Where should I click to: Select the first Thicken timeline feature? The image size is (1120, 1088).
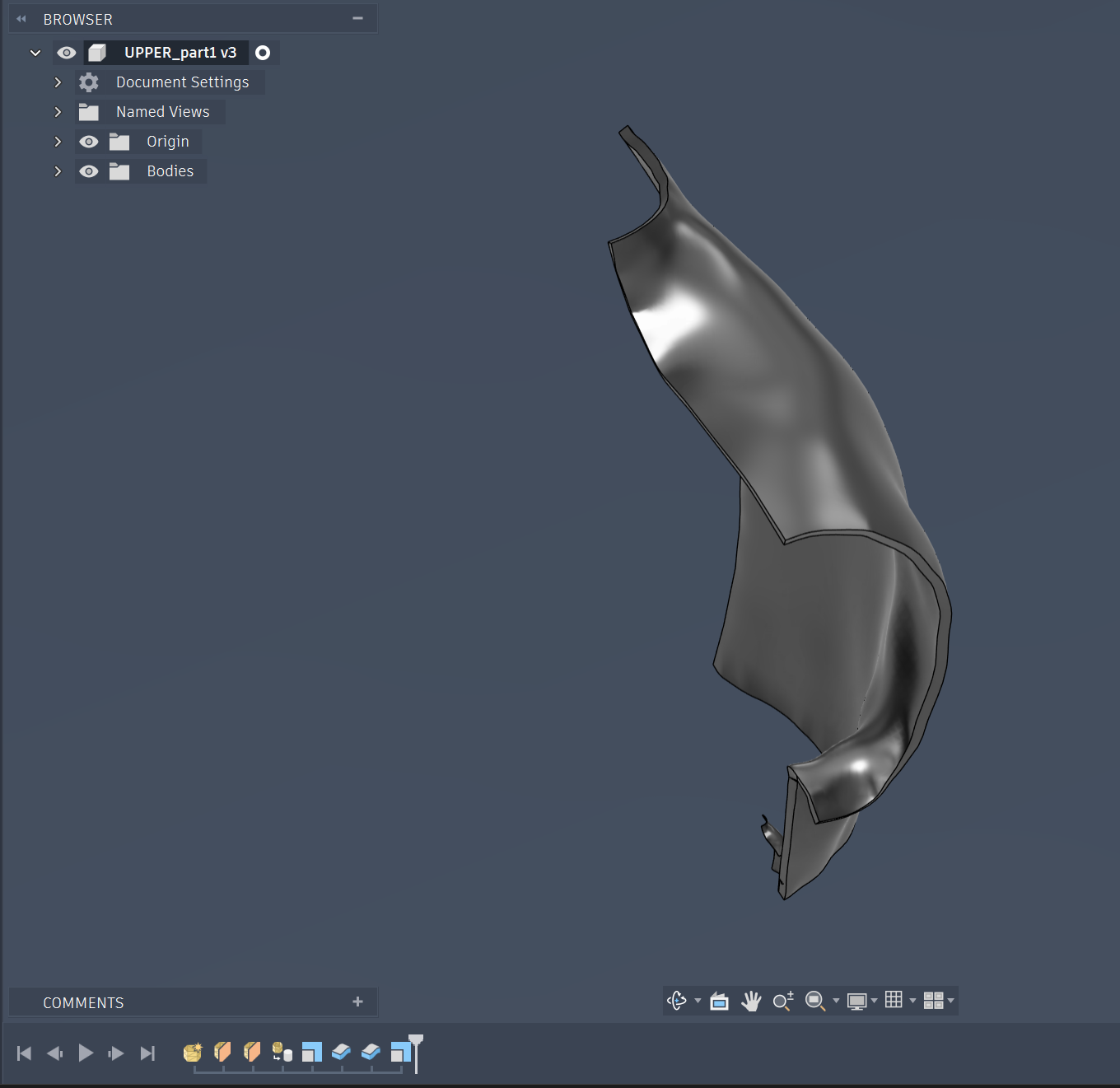342,1052
